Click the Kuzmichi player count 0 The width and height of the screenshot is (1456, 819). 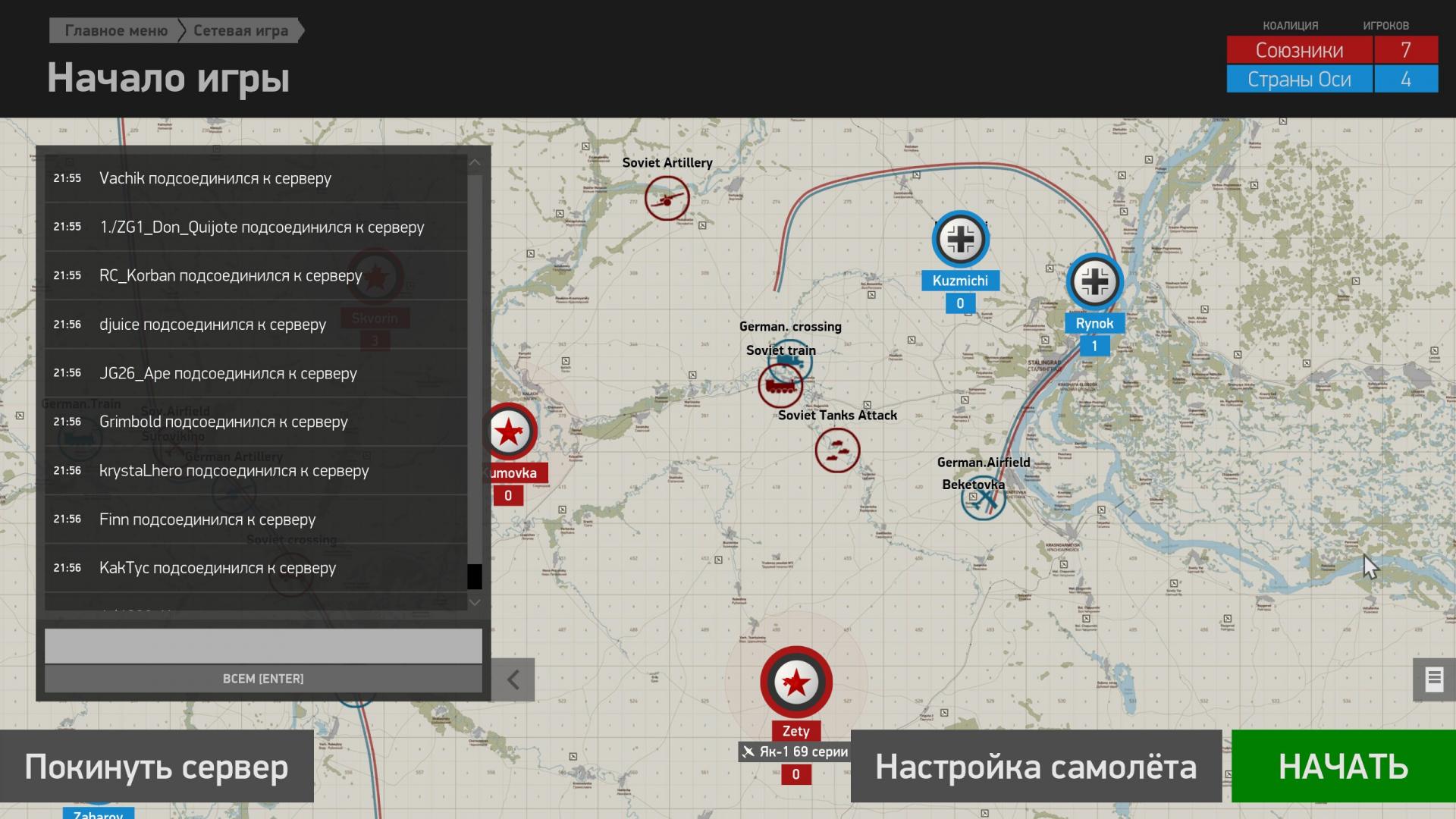pos(960,303)
